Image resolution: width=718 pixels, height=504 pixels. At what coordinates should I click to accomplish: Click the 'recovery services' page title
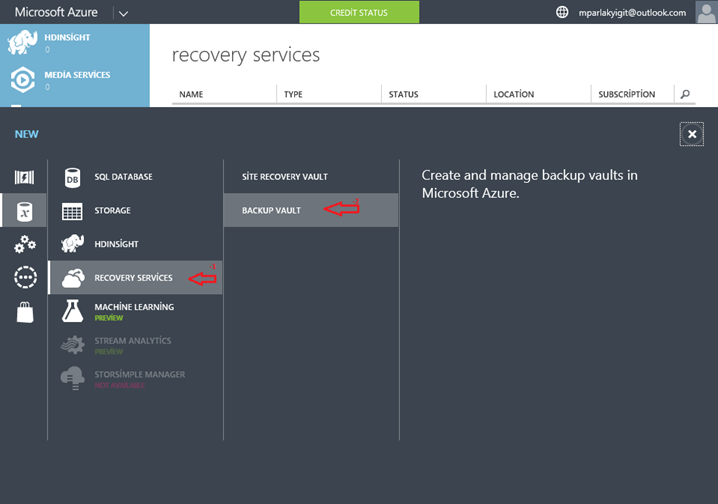[245, 55]
